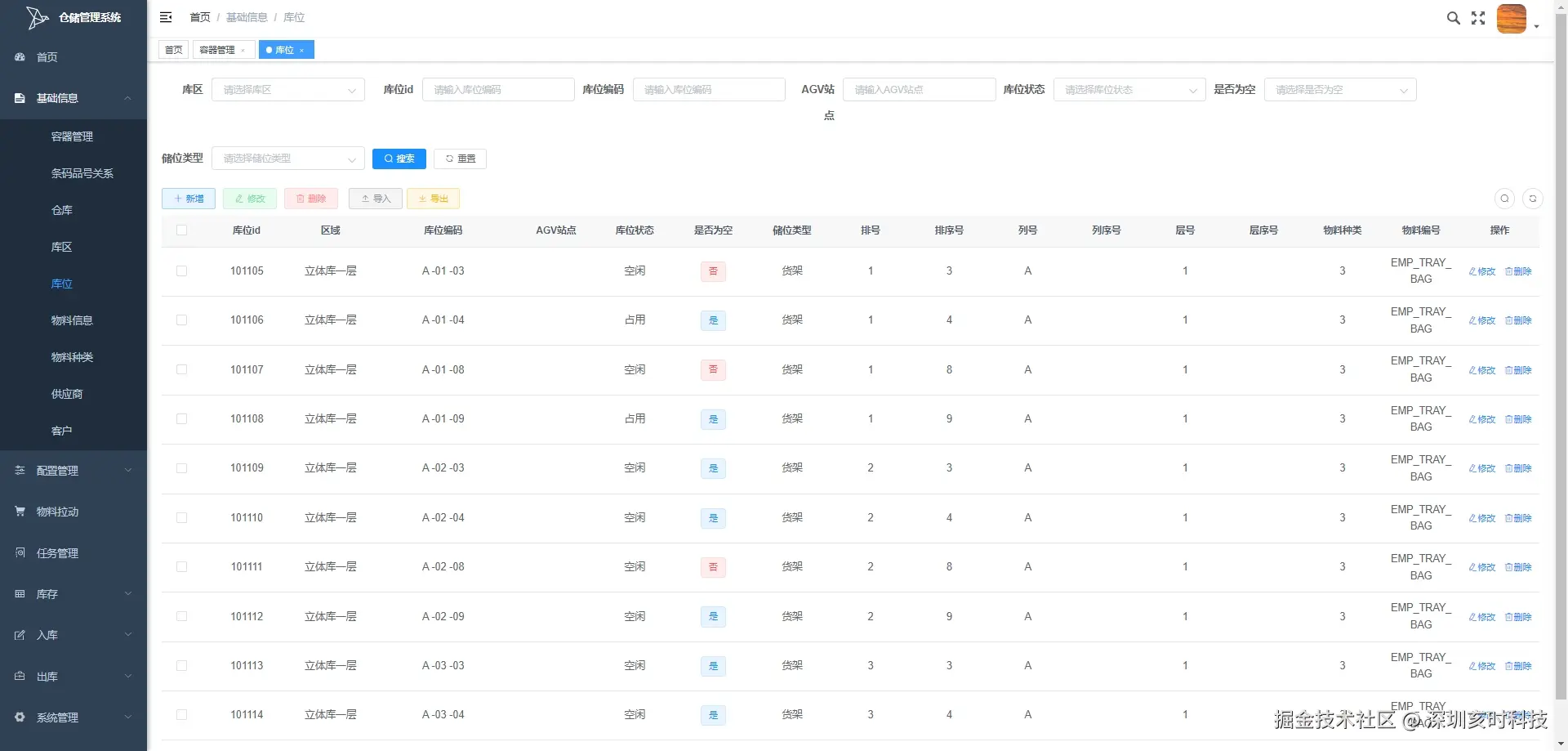1568x751 pixels.
Task: Toggle the sidebar collapse hamburger icon
Action: click(x=166, y=17)
